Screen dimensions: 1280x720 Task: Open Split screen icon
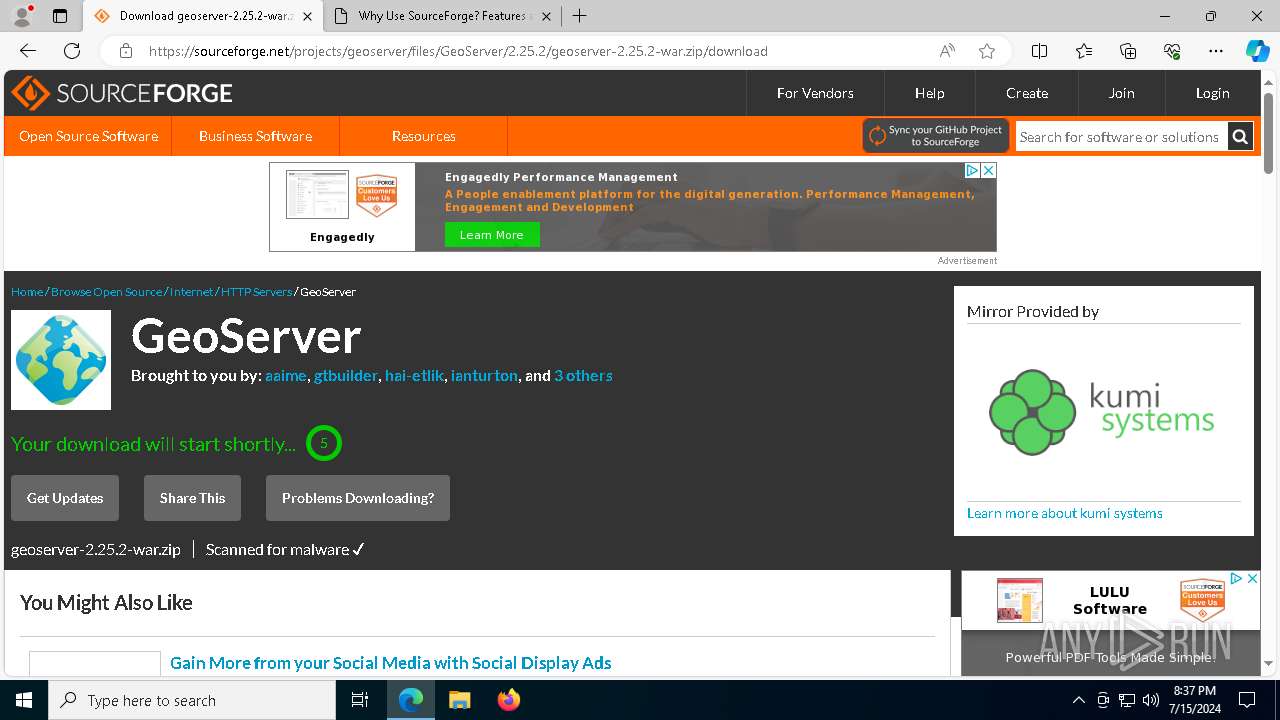click(x=1039, y=51)
